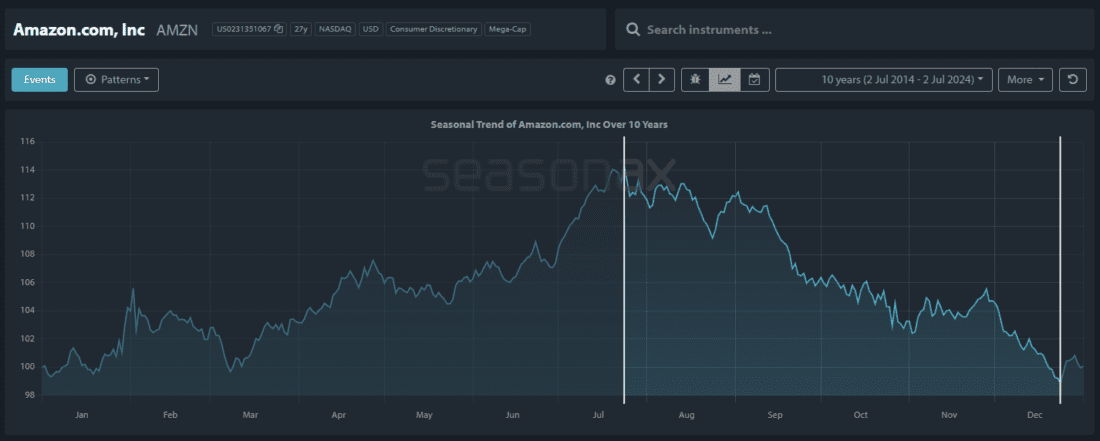1100x441 pixels.
Task: Open the Patterns dropdown
Action: 117,79
